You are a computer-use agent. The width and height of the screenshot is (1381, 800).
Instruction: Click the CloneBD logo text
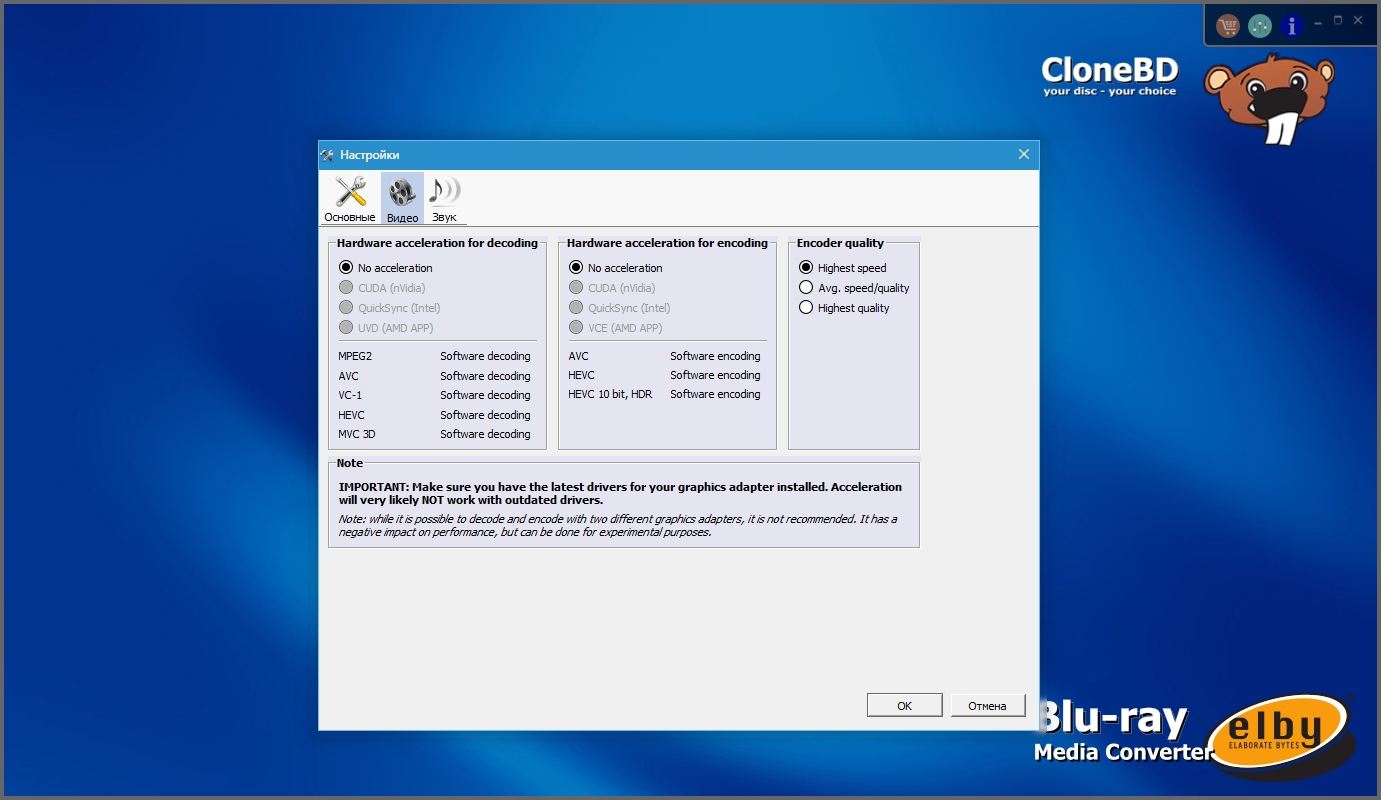[1110, 75]
